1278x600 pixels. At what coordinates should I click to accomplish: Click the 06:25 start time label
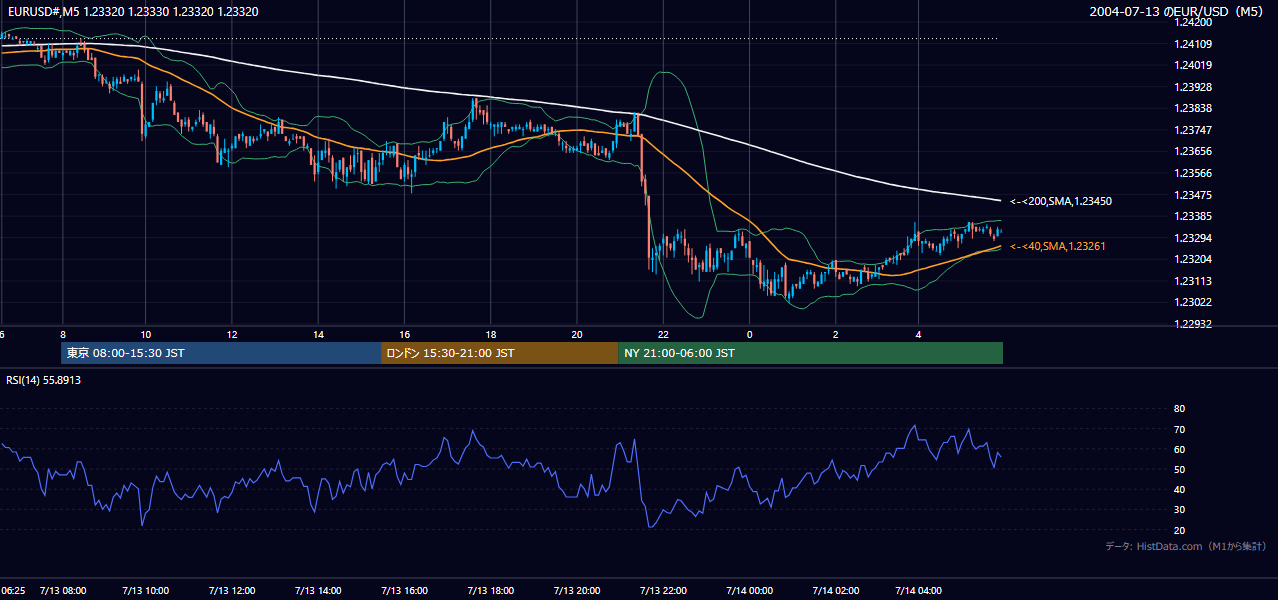(12, 590)
